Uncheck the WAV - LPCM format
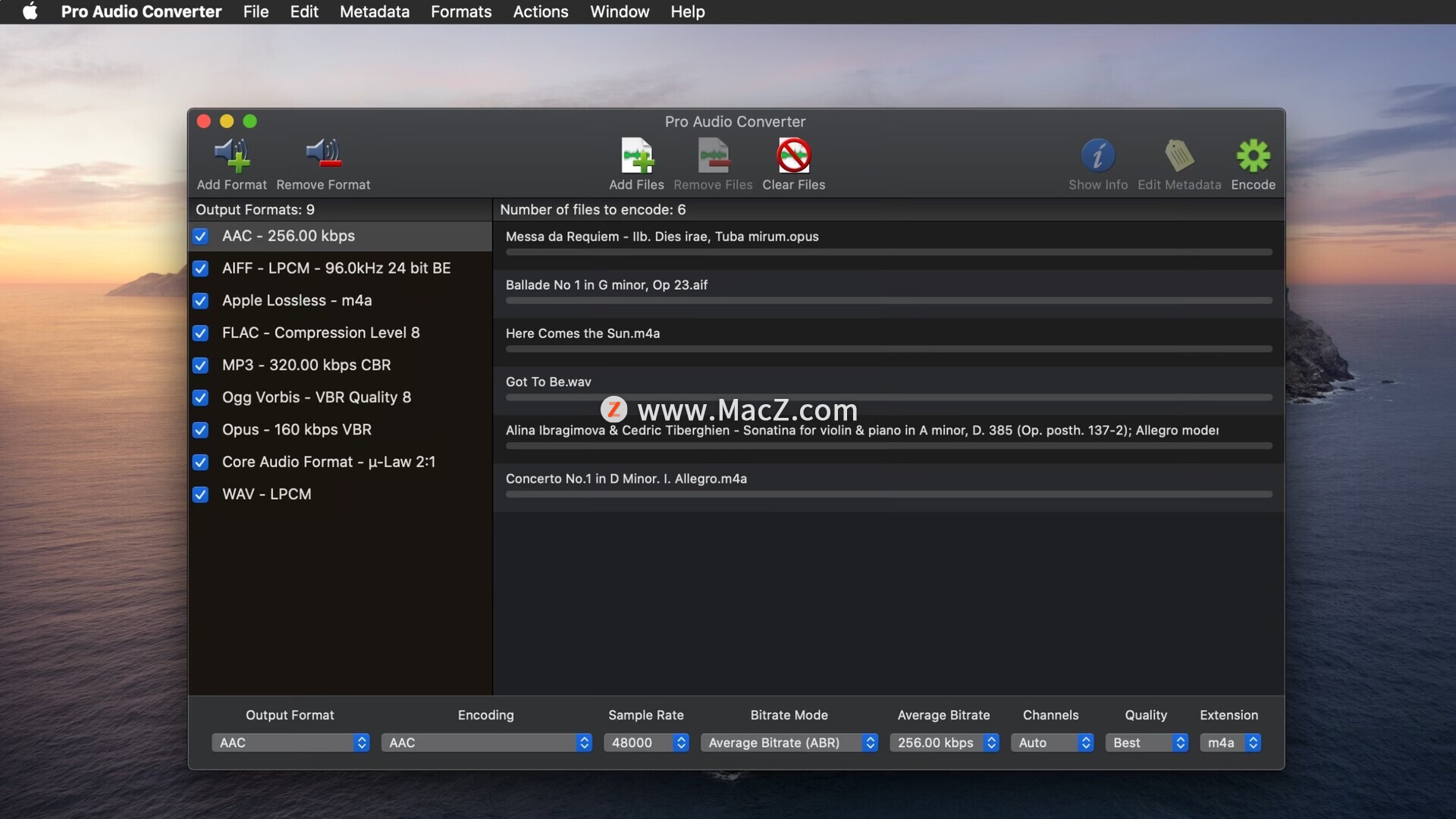 coord(200,494)
